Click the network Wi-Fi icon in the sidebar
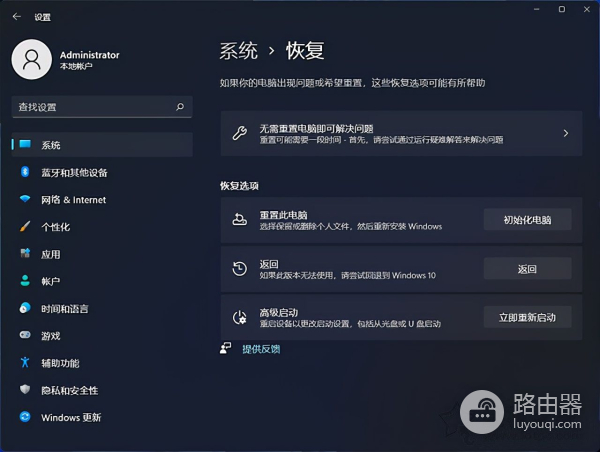The height and width of the screenshot is (452, 600). click(x=25, y=199)
